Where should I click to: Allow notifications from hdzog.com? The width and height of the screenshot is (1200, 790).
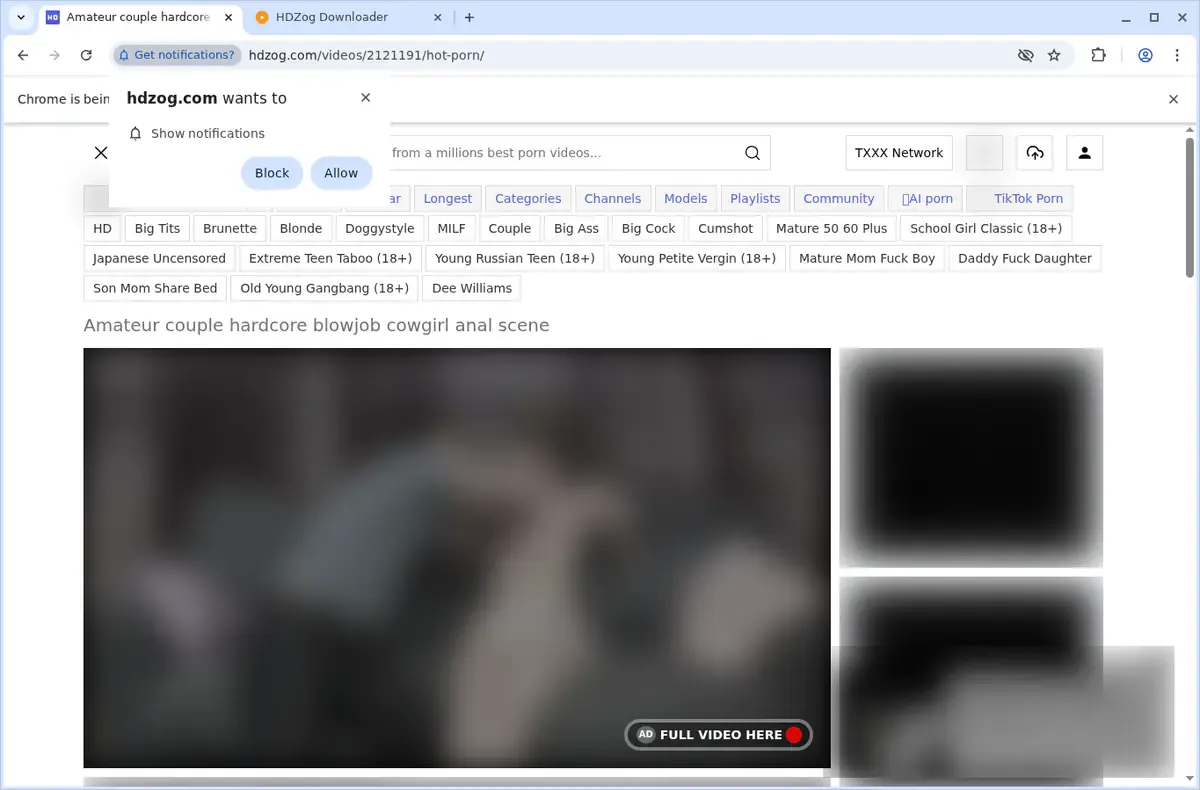(x=341, y=173)
